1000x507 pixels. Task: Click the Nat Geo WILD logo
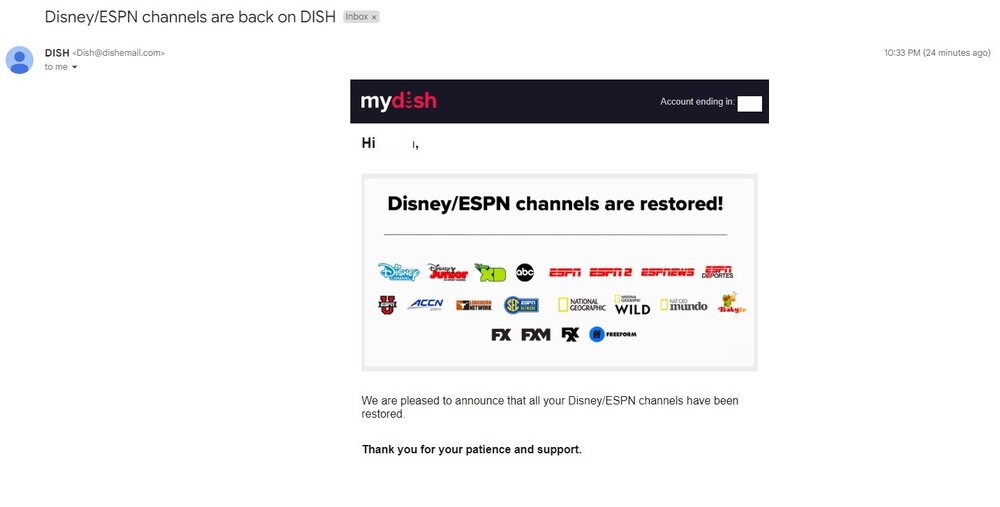click(x=632, y=305)
